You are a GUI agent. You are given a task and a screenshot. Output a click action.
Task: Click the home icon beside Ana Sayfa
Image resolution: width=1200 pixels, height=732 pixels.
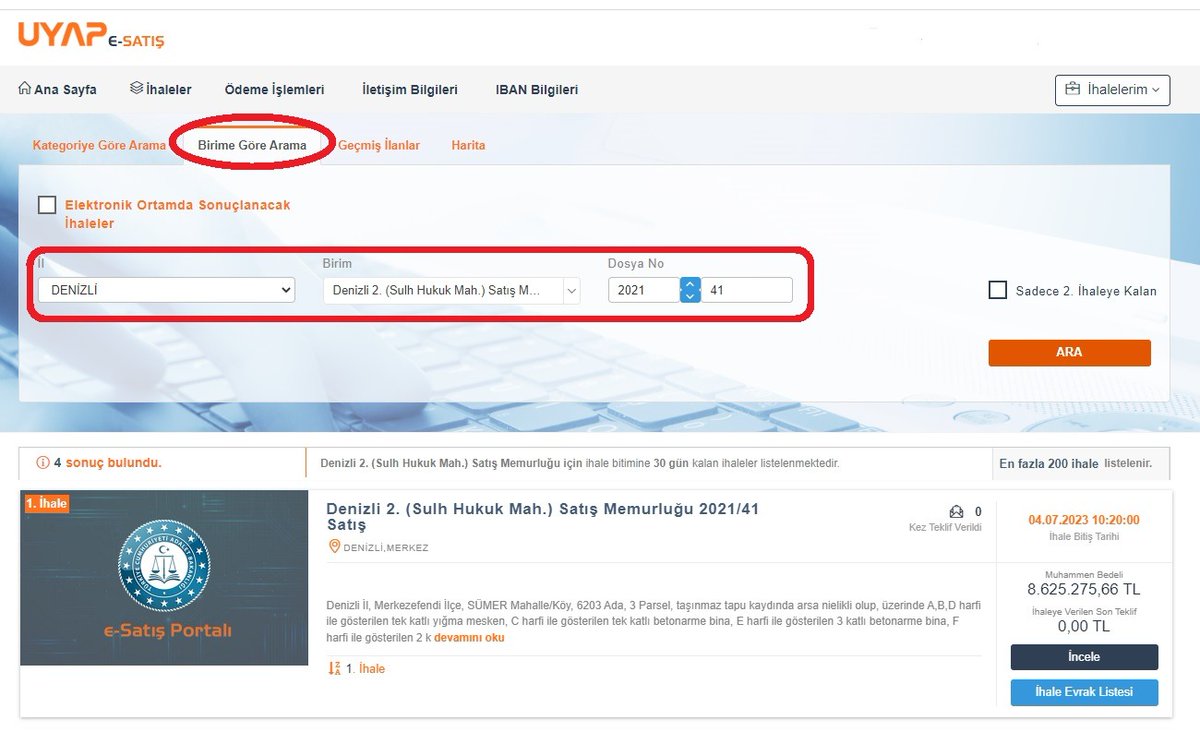(25, 89)
